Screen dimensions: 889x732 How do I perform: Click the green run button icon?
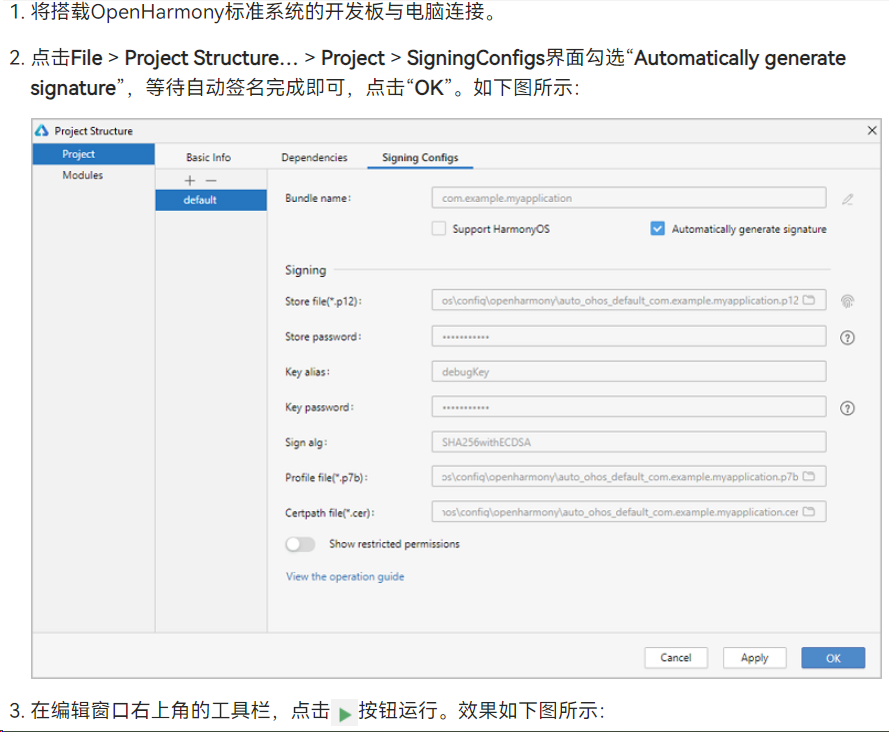pos(344,714)
